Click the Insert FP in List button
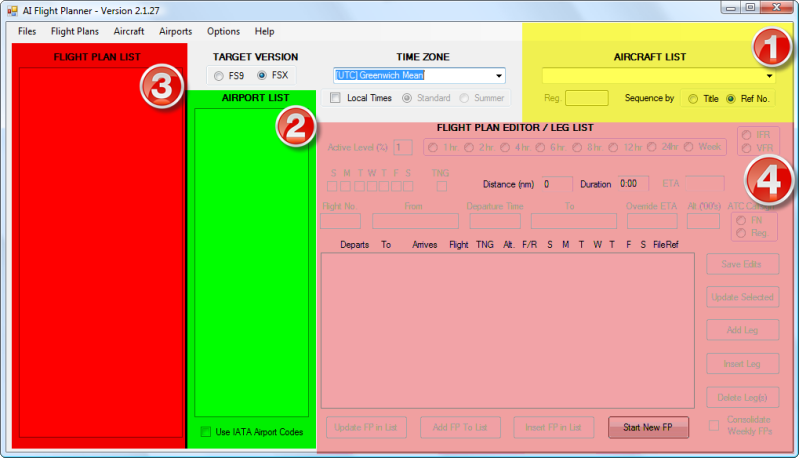The image size is (799, 458). (x=553, y=427)
